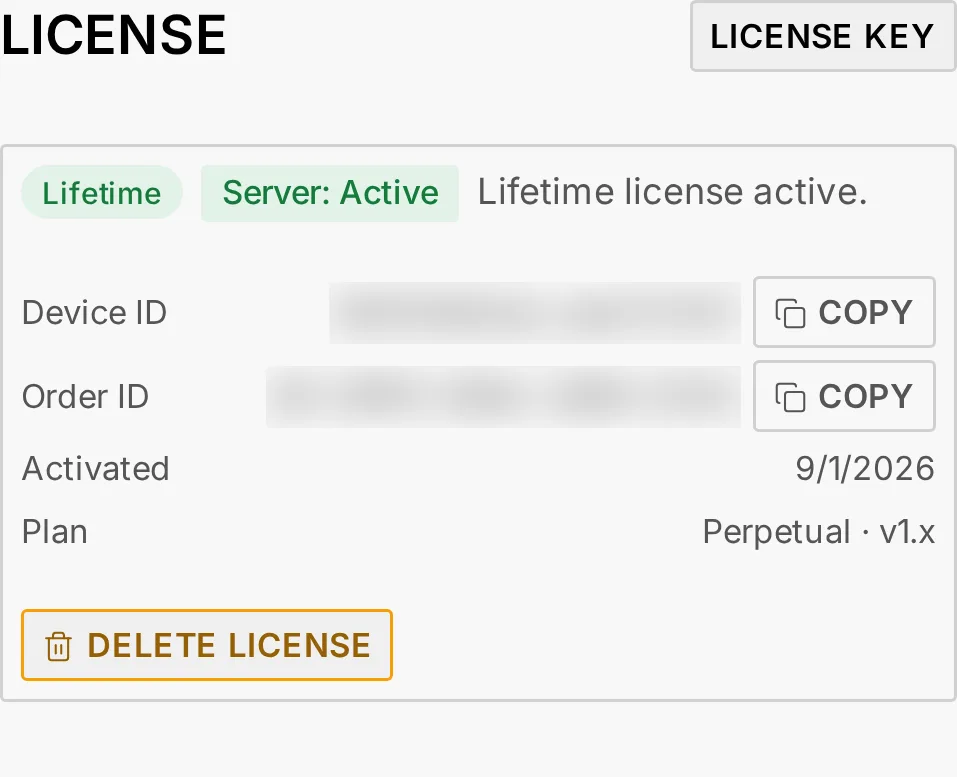Viewport: 957px width, 777px height.
Task: Click the copy icon beside Order ID
Action: pyautogui.click(x=790, y=397)
